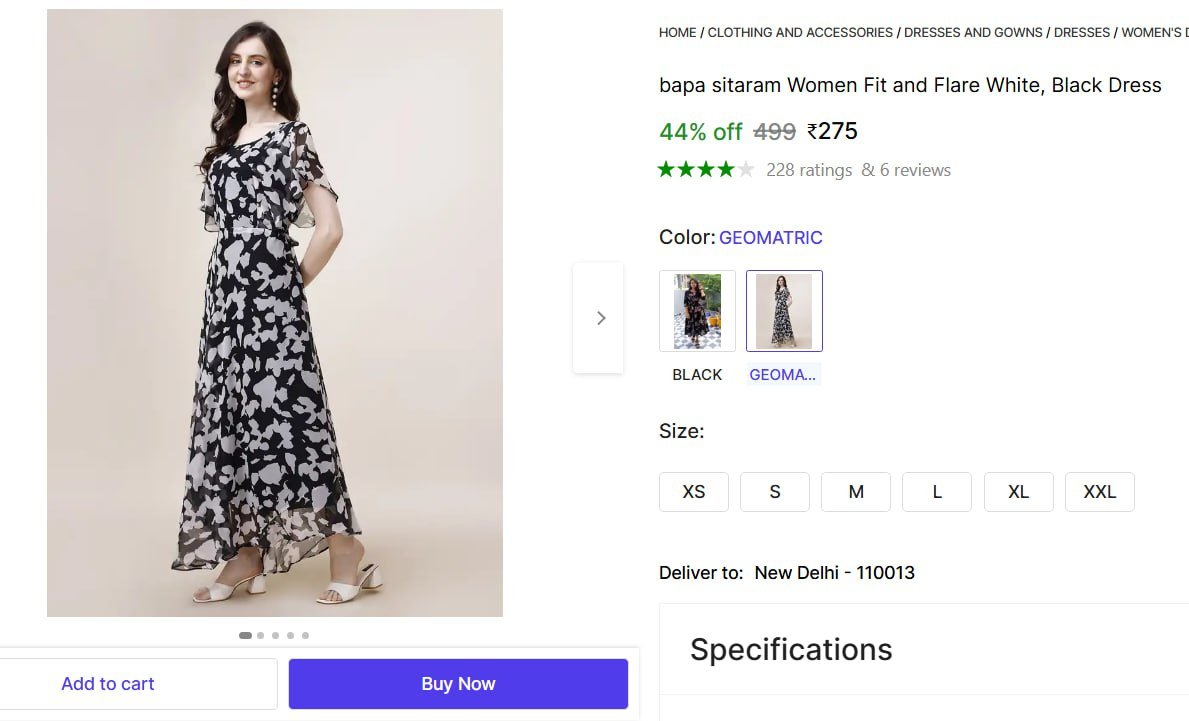Screen dimensions: 1189x721
Task: Select the BLACK color variant thumbnail
Action: tap(697, 311)
